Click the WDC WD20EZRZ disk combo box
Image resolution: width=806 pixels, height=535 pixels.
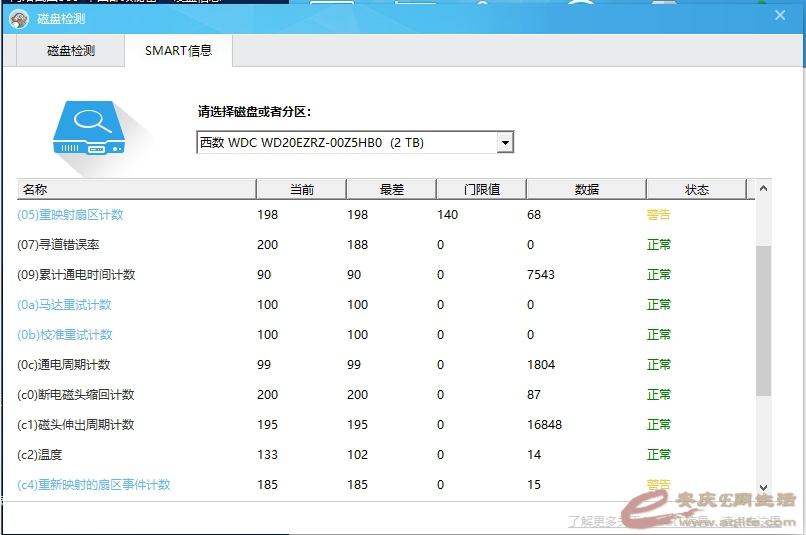pyautogui.click(x=345, y=143)
